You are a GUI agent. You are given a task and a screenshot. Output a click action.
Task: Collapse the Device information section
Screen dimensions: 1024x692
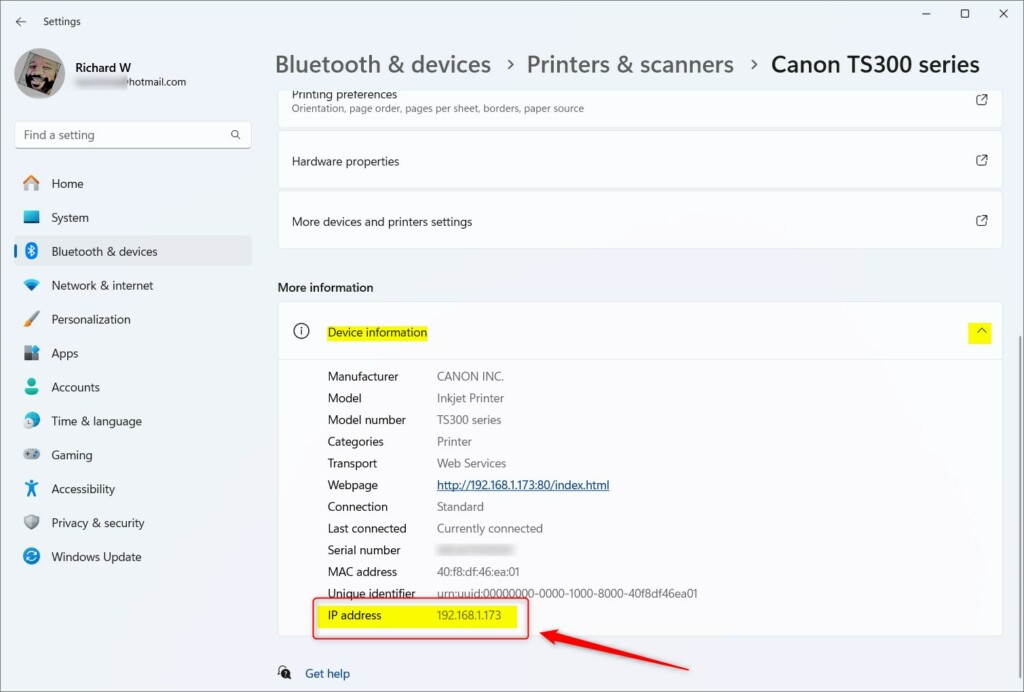point(979,332)
